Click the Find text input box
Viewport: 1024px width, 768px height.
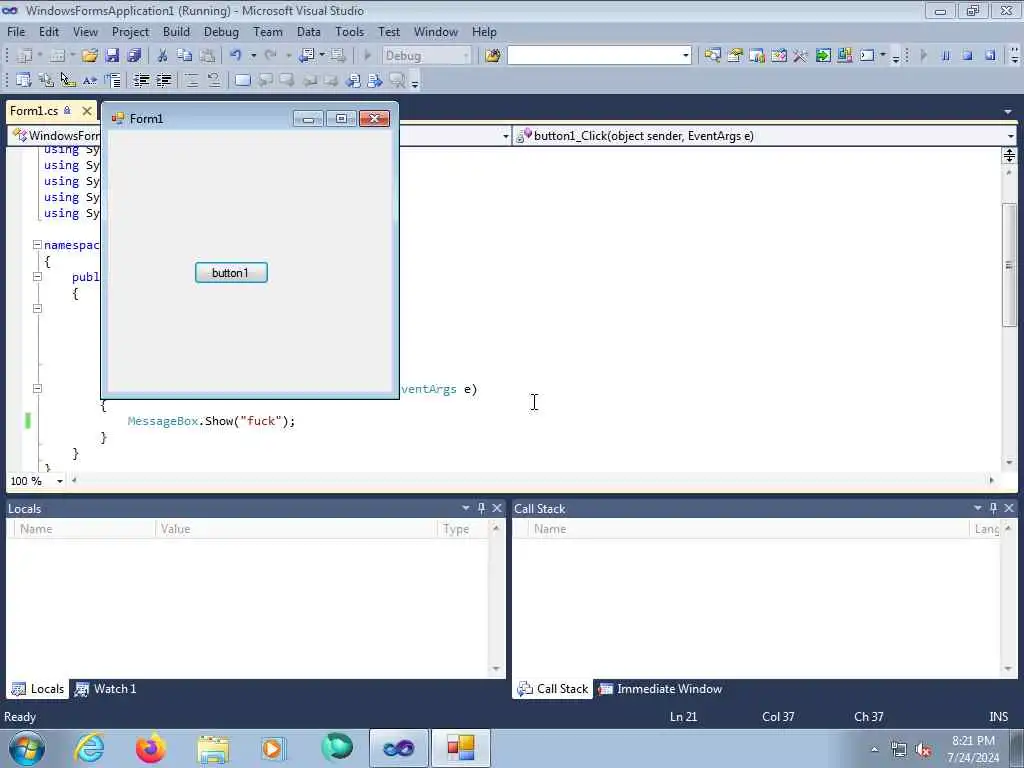[x=594, y=56]
